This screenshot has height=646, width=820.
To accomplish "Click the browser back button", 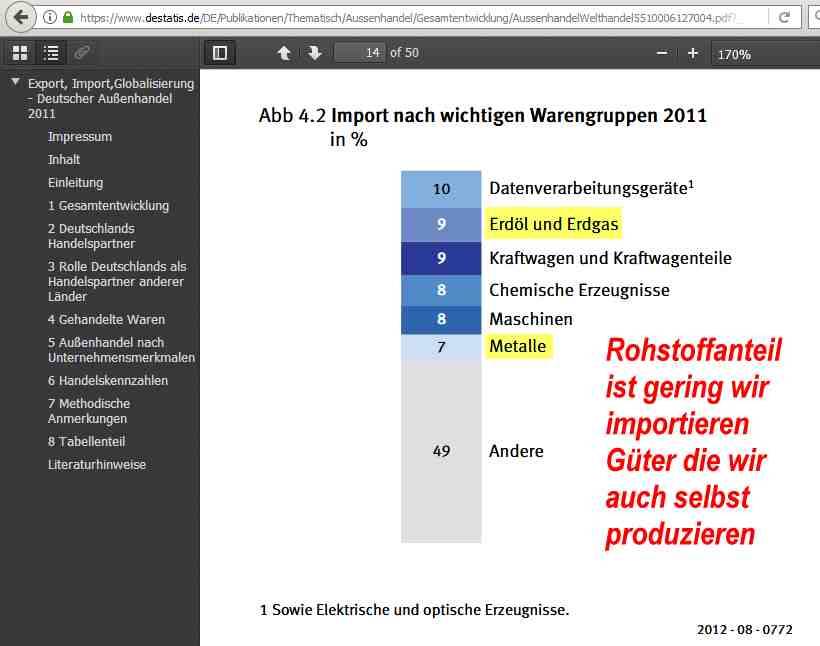I will (x=20, y=17).
